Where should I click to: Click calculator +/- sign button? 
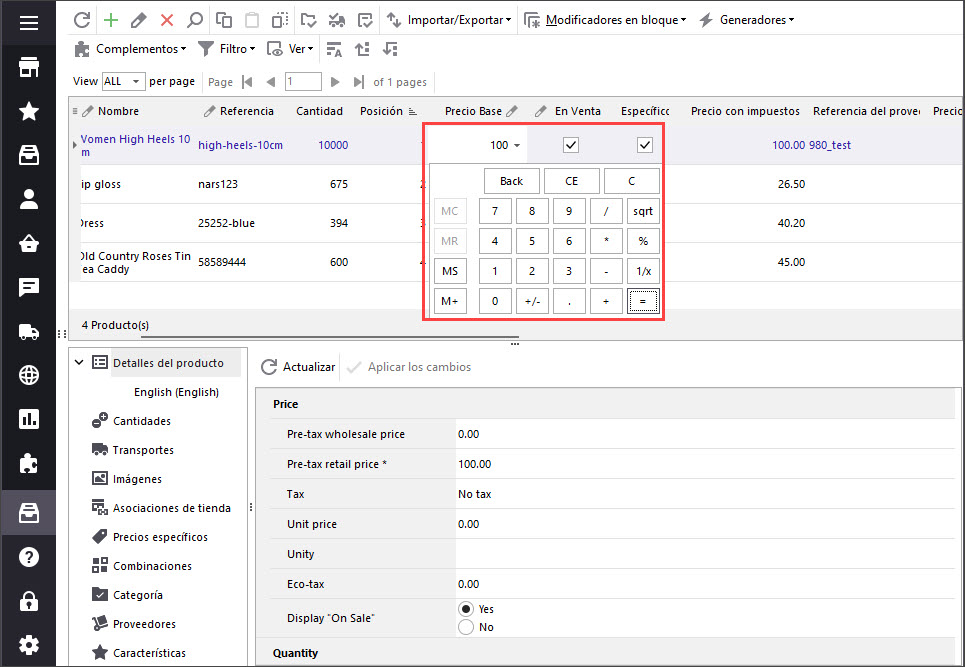coord(532,302)
